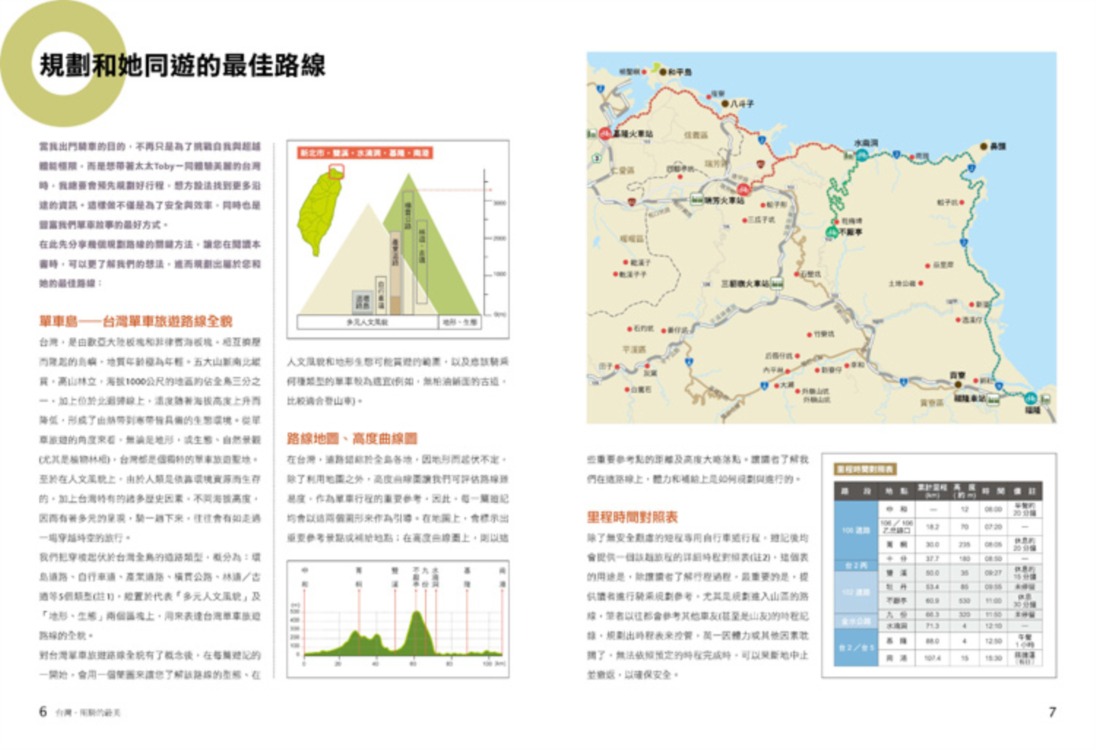Click the orange route label above the pyramid diagram
Screen dimensions: 1096x750
click(x=365, y=154)
